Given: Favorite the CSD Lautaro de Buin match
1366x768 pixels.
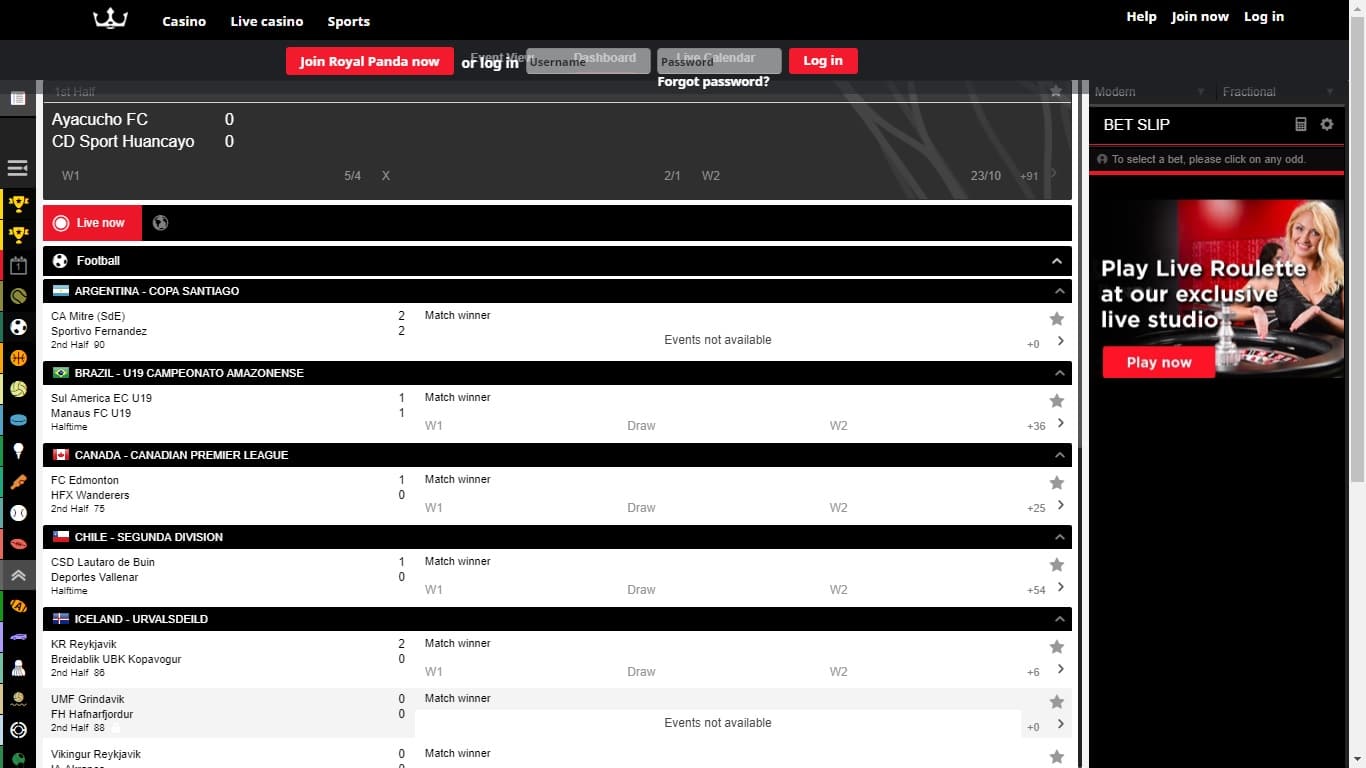Looking at the screenshot, I should pos(1057,565).
